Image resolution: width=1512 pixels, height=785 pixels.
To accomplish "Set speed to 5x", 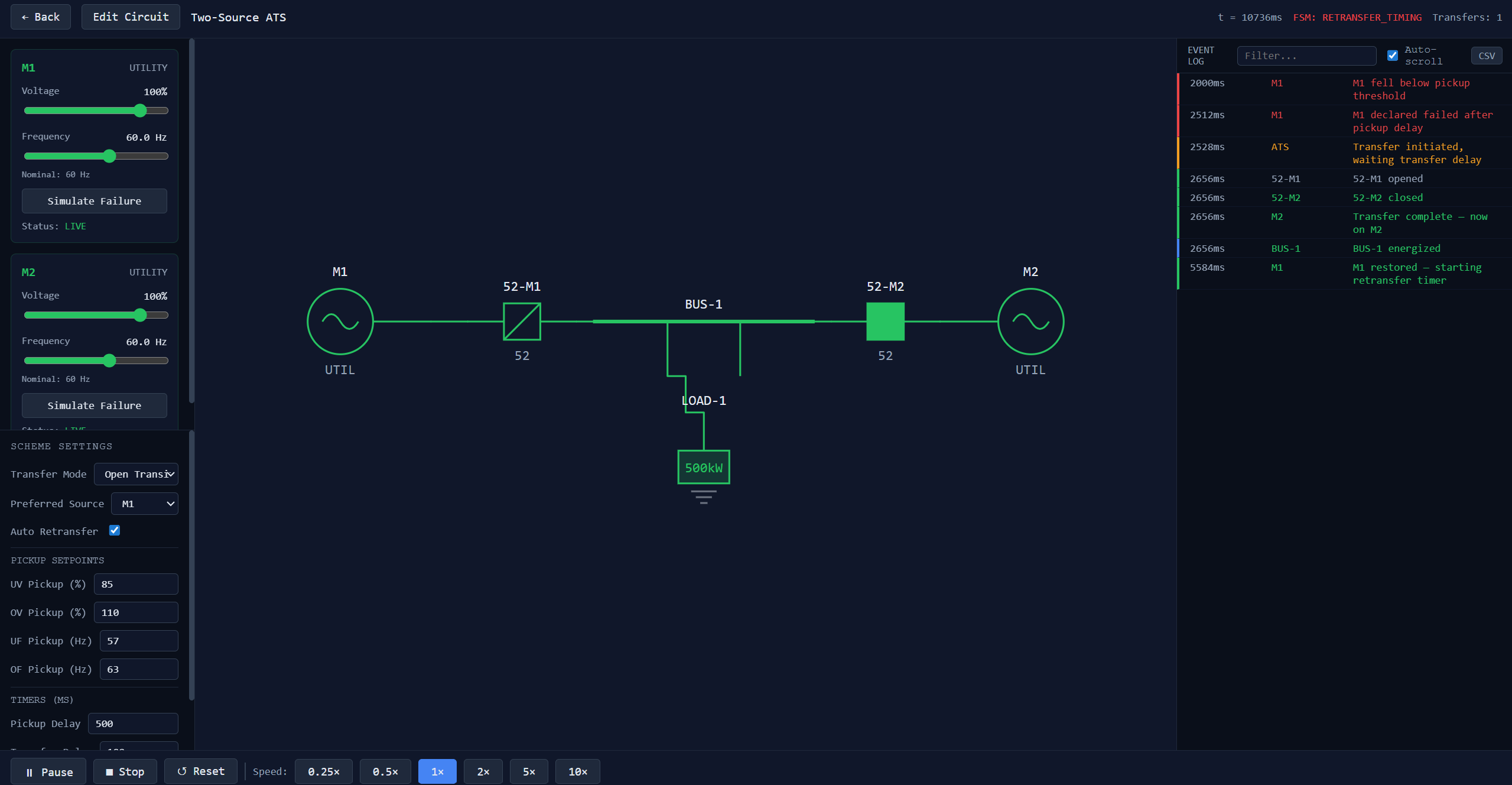I will [x=529, y=772].
